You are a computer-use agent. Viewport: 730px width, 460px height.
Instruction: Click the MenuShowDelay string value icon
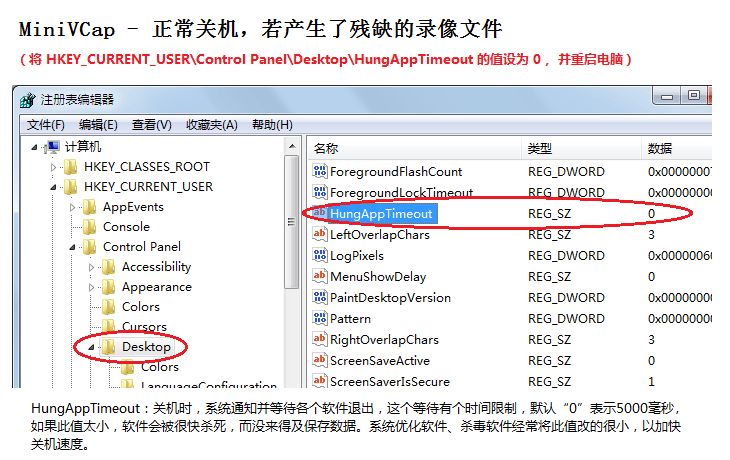(320, 277)
